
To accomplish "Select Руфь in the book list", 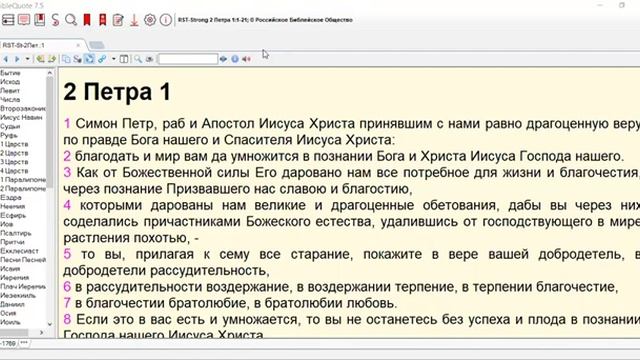I will tap(9, 136).
